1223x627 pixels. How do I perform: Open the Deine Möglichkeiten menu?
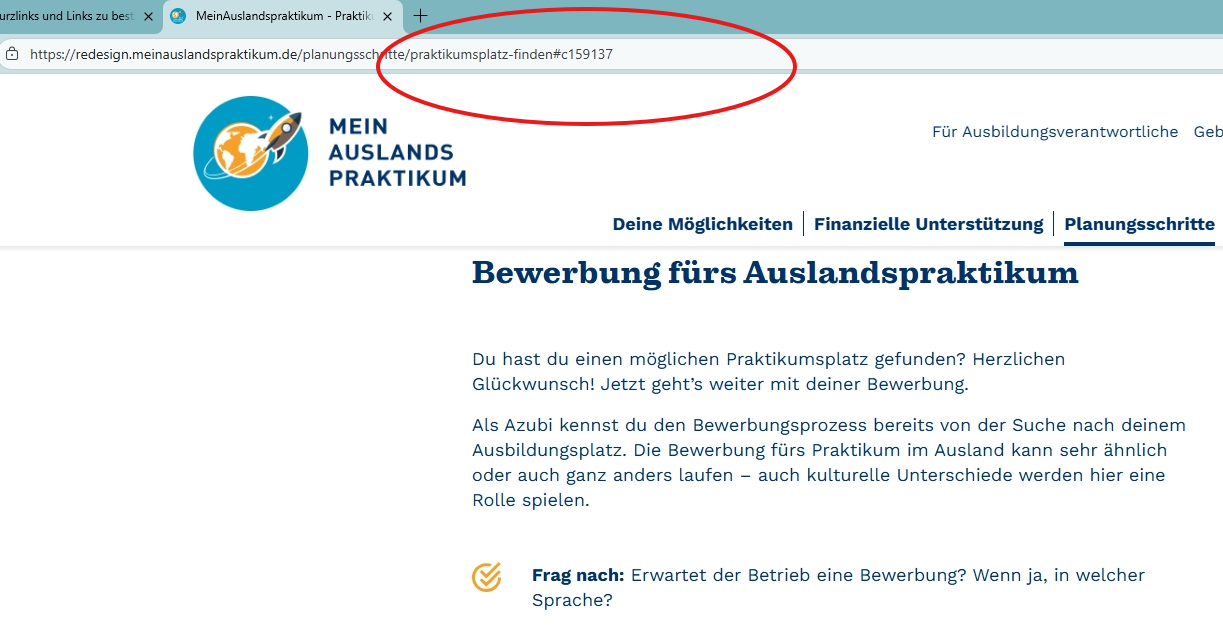point(702,224)
